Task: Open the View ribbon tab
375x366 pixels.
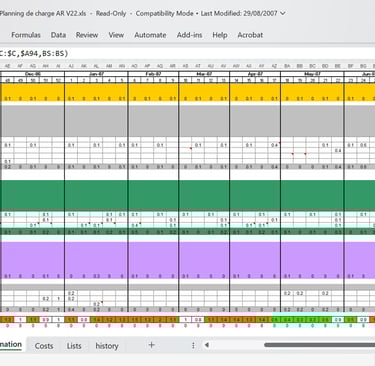Action: coord(116,35)
